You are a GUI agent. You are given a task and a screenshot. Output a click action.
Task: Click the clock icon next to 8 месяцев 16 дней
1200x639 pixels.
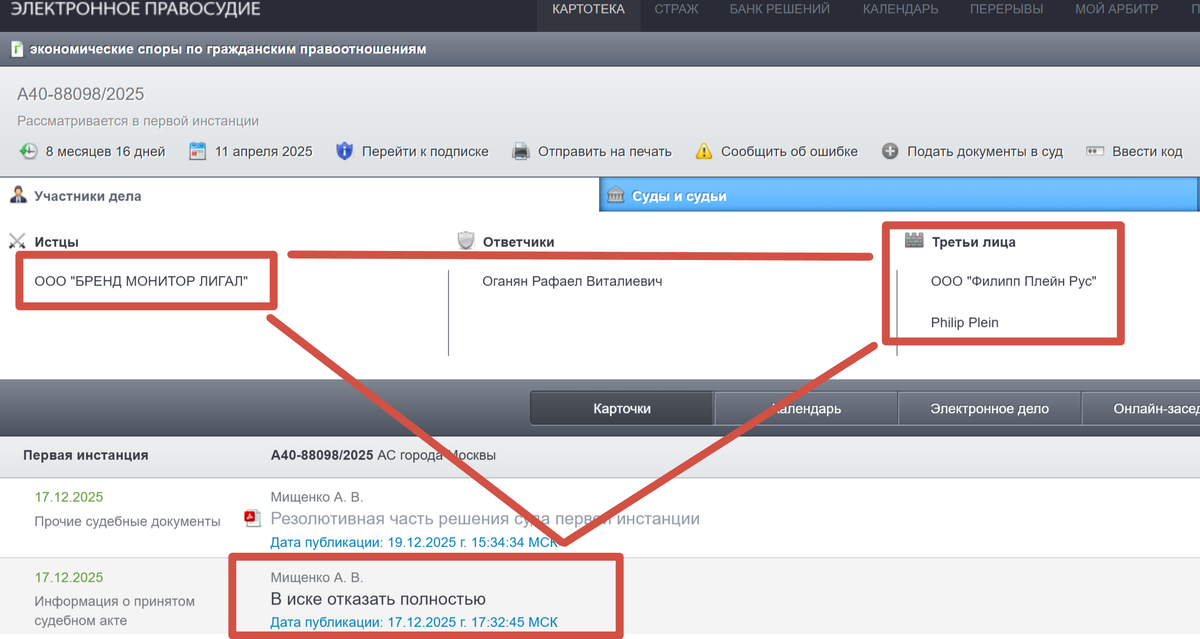(x=28, y=152)
